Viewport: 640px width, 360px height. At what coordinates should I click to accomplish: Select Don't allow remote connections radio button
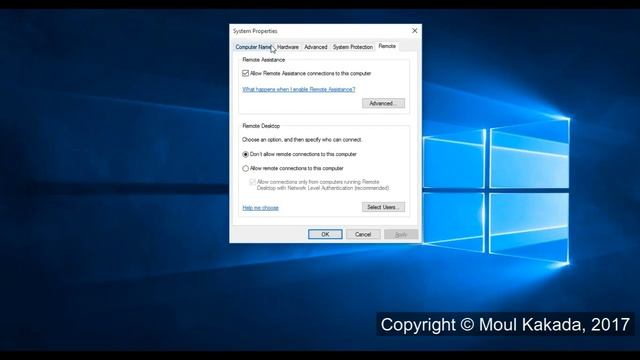point(245,154)
